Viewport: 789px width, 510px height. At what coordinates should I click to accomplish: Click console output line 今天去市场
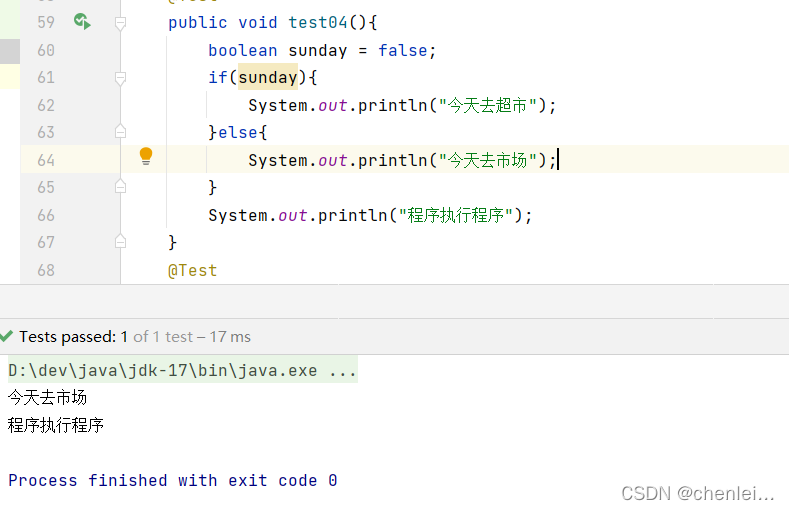[x=47, y=397]
